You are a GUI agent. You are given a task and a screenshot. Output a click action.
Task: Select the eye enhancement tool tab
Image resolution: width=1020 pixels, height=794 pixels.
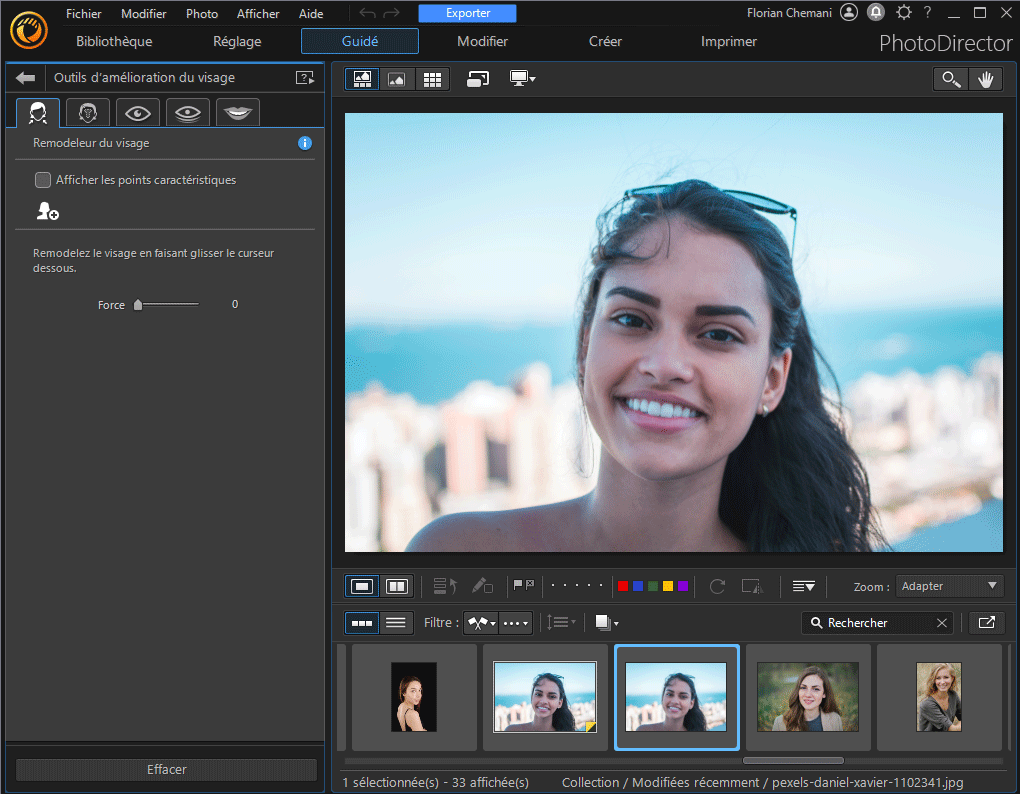coord(137,112)
